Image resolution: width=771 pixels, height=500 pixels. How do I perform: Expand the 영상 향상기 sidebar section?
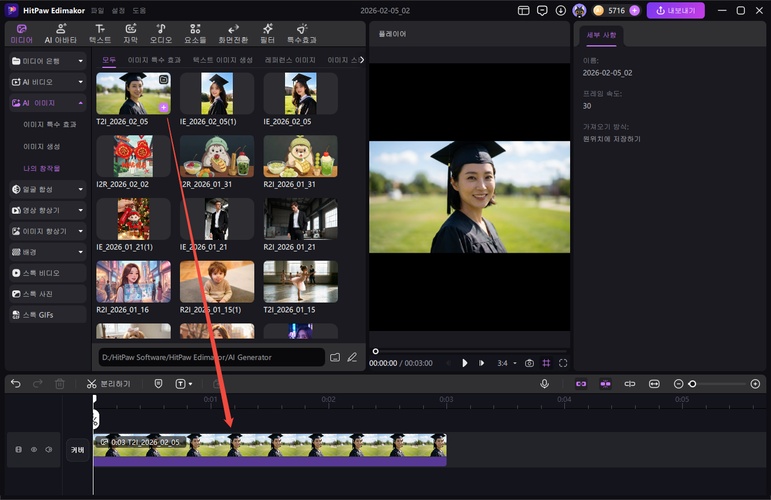click(x=47, y=210)
